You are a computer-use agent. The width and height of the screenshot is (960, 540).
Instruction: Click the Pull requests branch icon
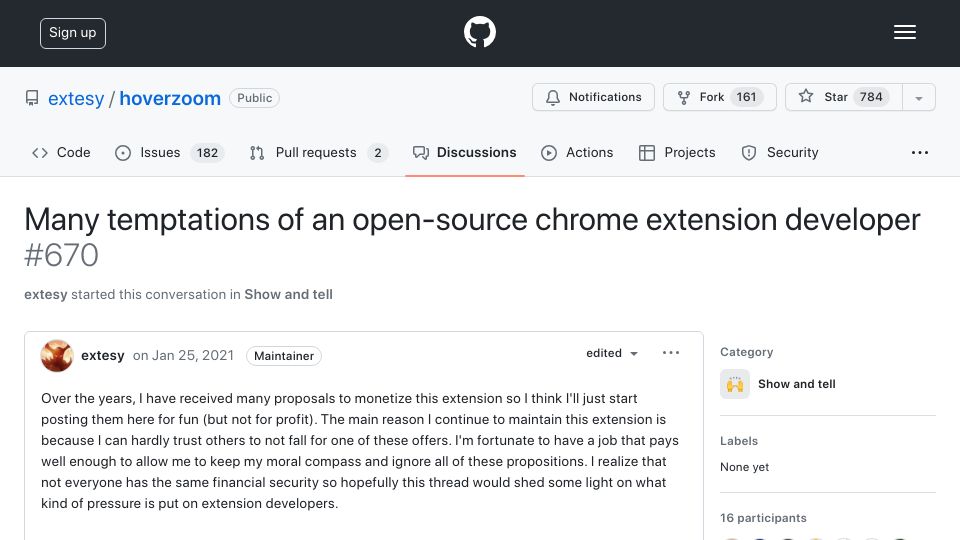(x=257, y=153)
